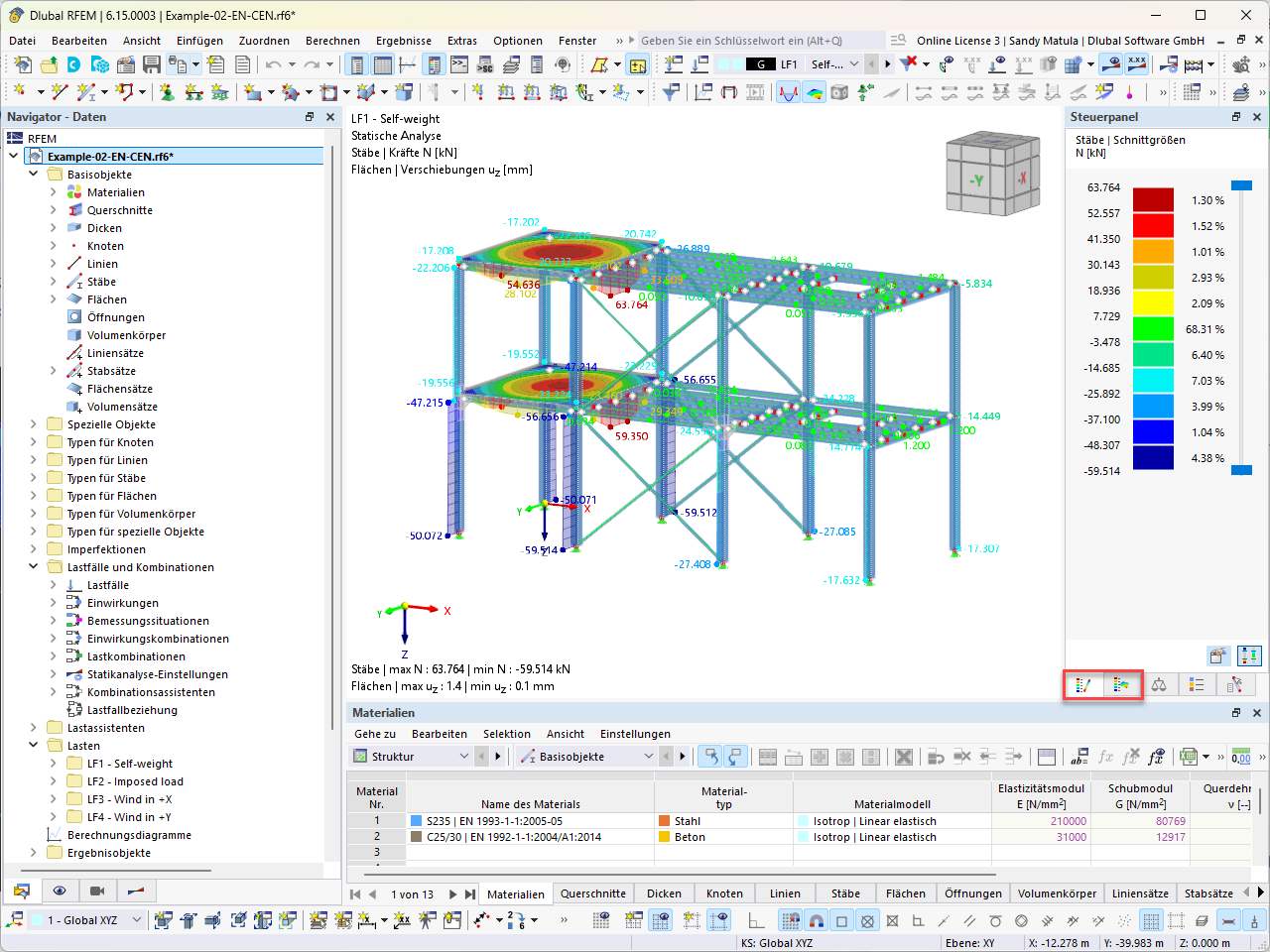
Task: Open the Berechnen menu
Action: [332, 41]
